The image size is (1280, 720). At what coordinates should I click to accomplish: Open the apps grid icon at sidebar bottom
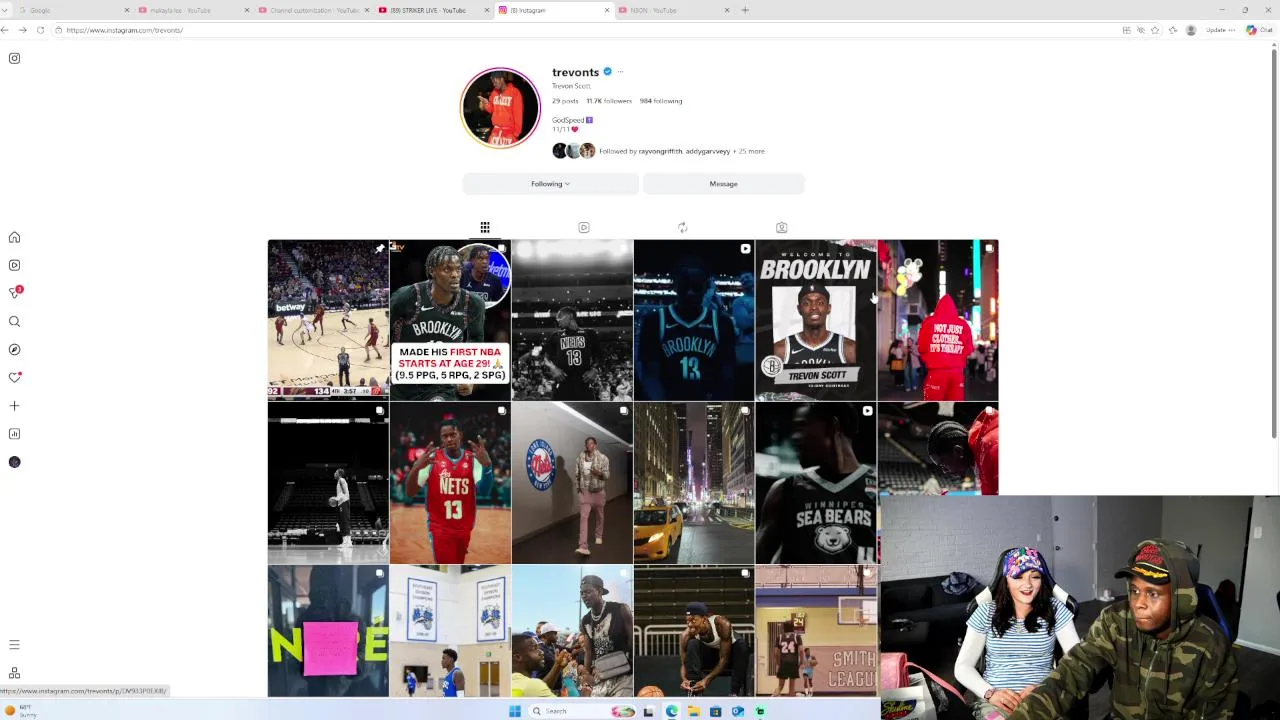point(14,673)
